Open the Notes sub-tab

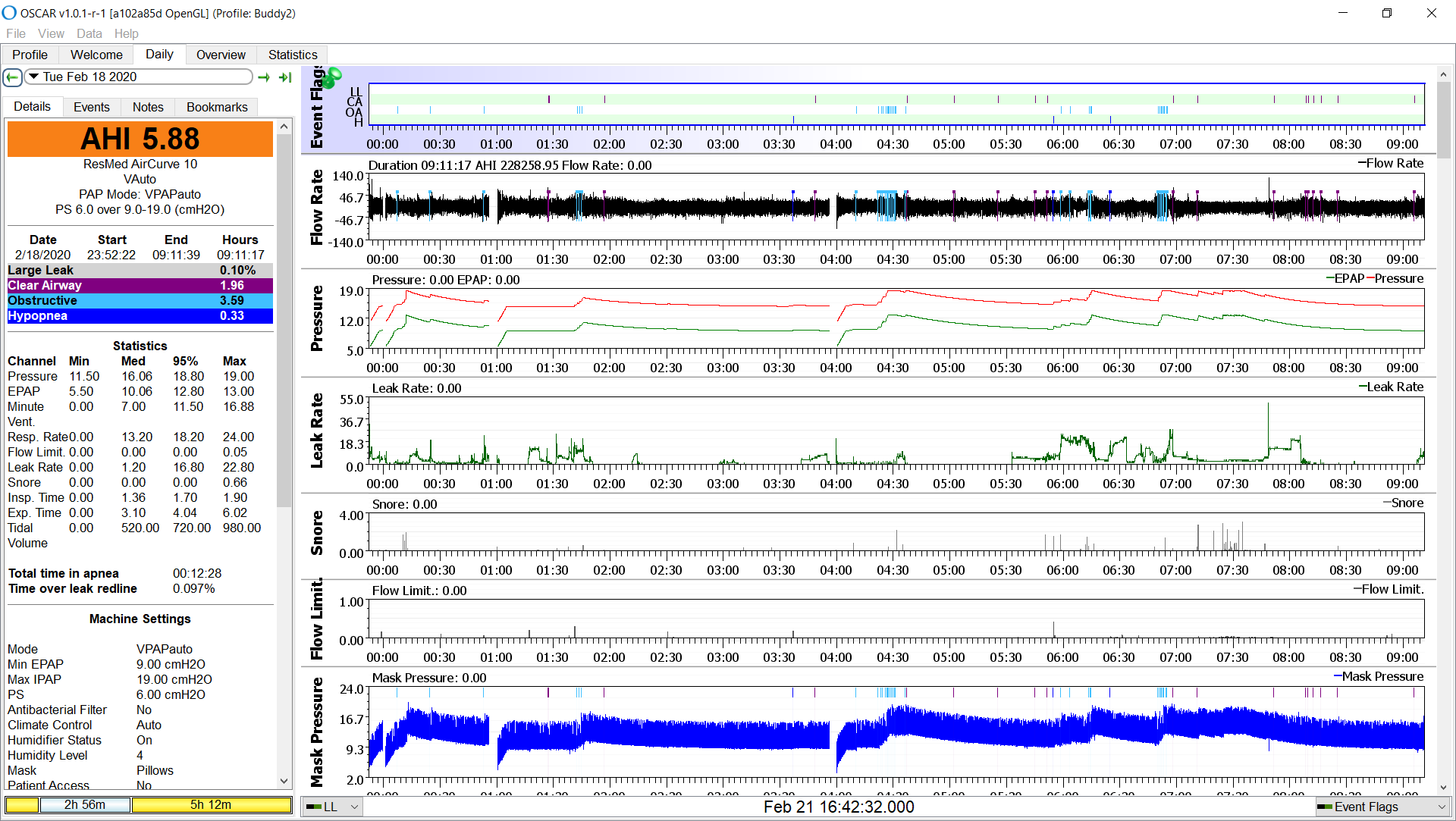click(x=148, y=107)
